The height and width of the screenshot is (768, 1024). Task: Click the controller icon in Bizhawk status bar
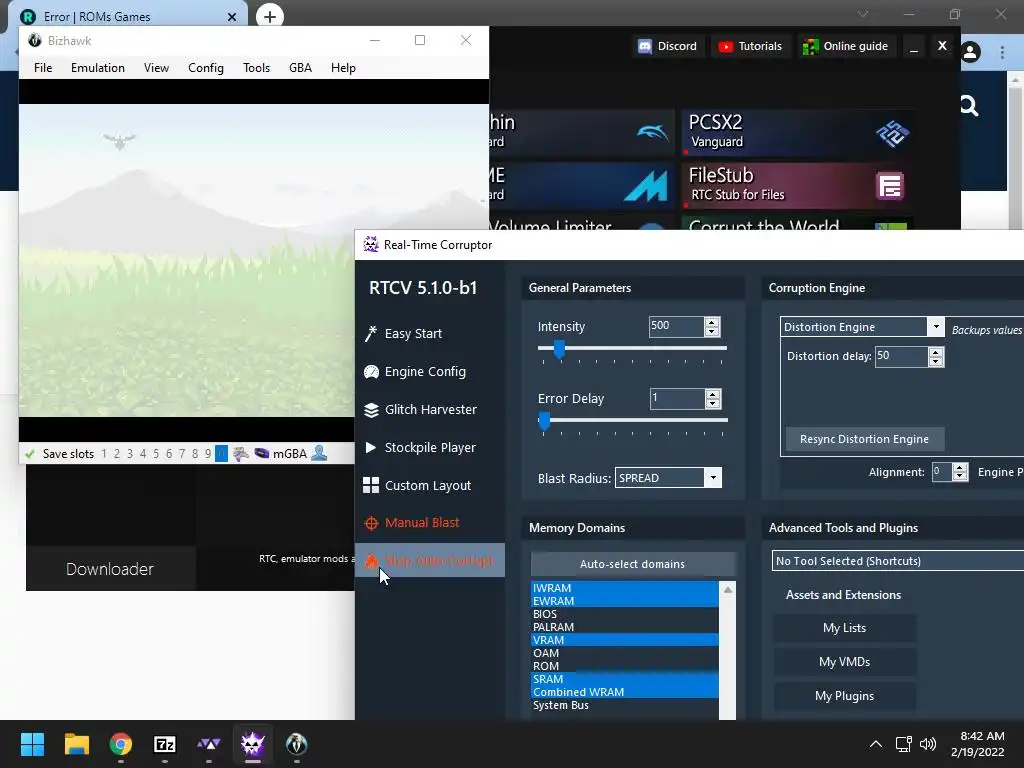coord(241,453)
